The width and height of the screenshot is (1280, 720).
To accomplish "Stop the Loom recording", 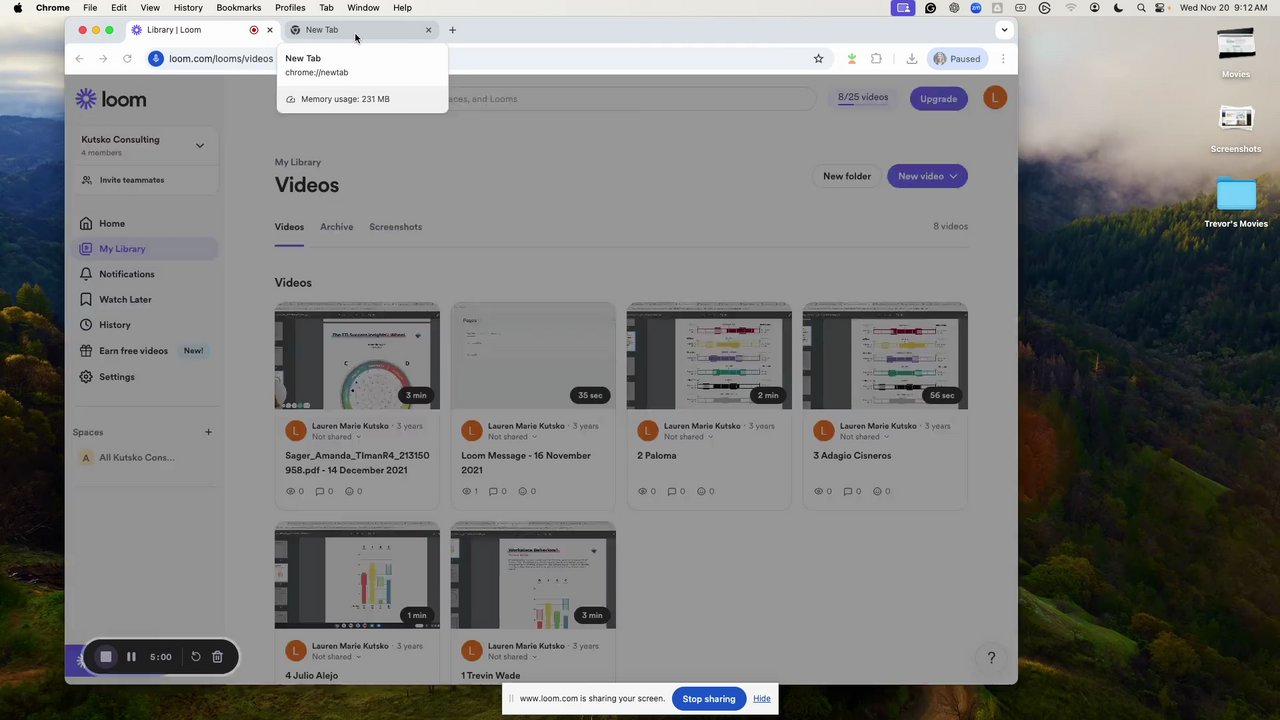I will point(106,657).
